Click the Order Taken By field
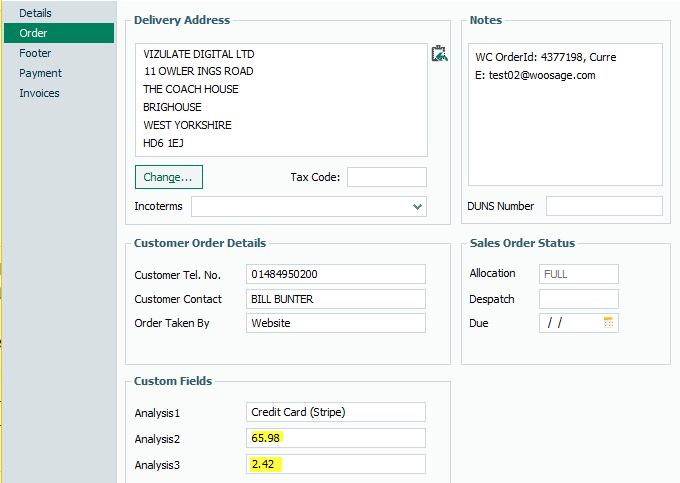 [335, 323]
